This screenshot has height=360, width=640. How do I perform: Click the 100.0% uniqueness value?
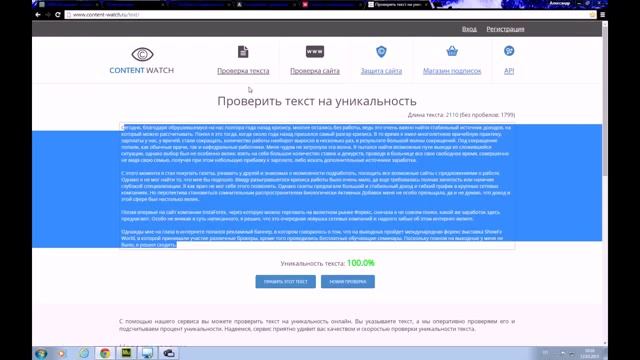pyautogui.click(x=361, y=263)
